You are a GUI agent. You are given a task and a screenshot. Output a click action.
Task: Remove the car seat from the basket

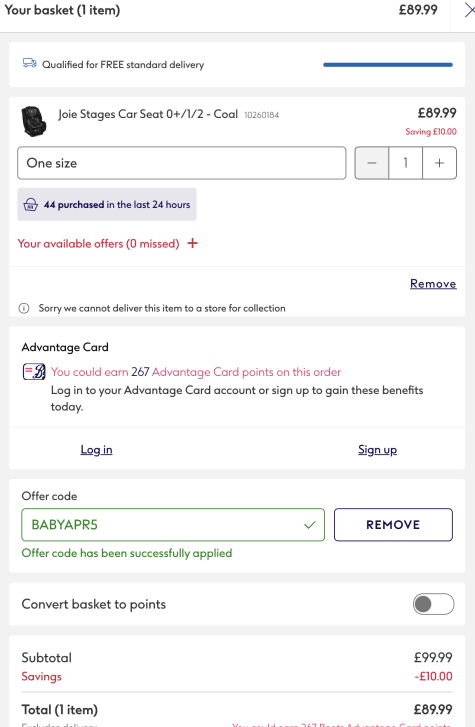click(x=433, y=284)
